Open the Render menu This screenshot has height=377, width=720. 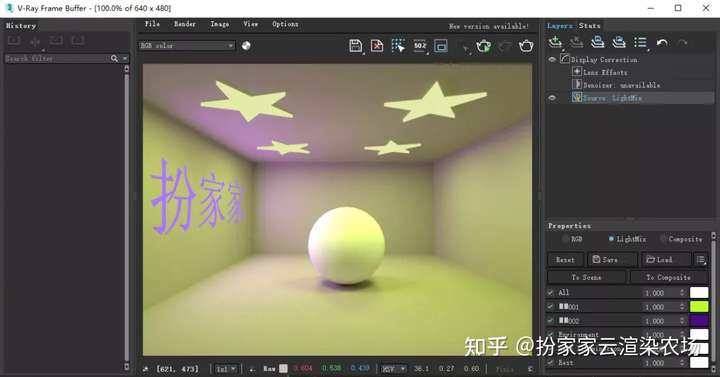(185, 24)
